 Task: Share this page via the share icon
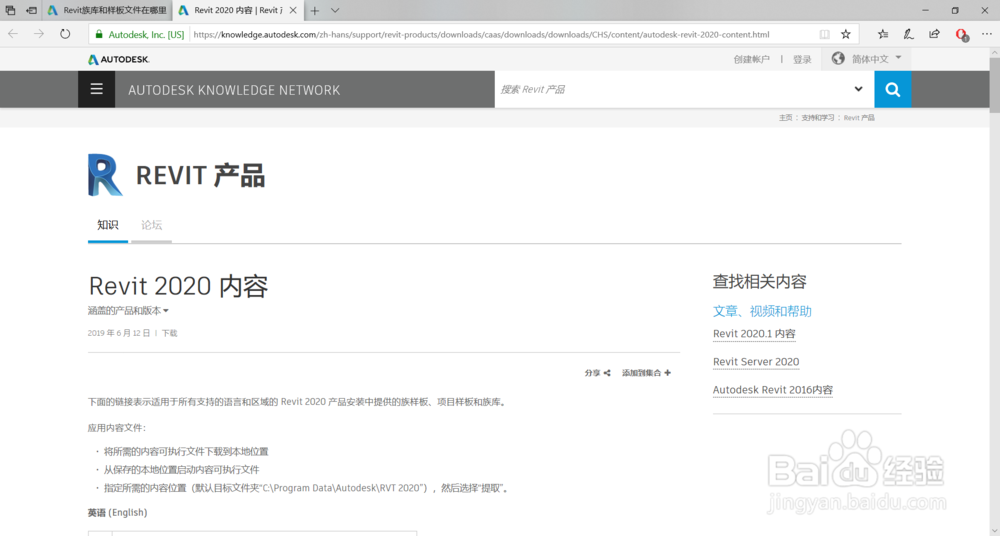pos(934,34)
